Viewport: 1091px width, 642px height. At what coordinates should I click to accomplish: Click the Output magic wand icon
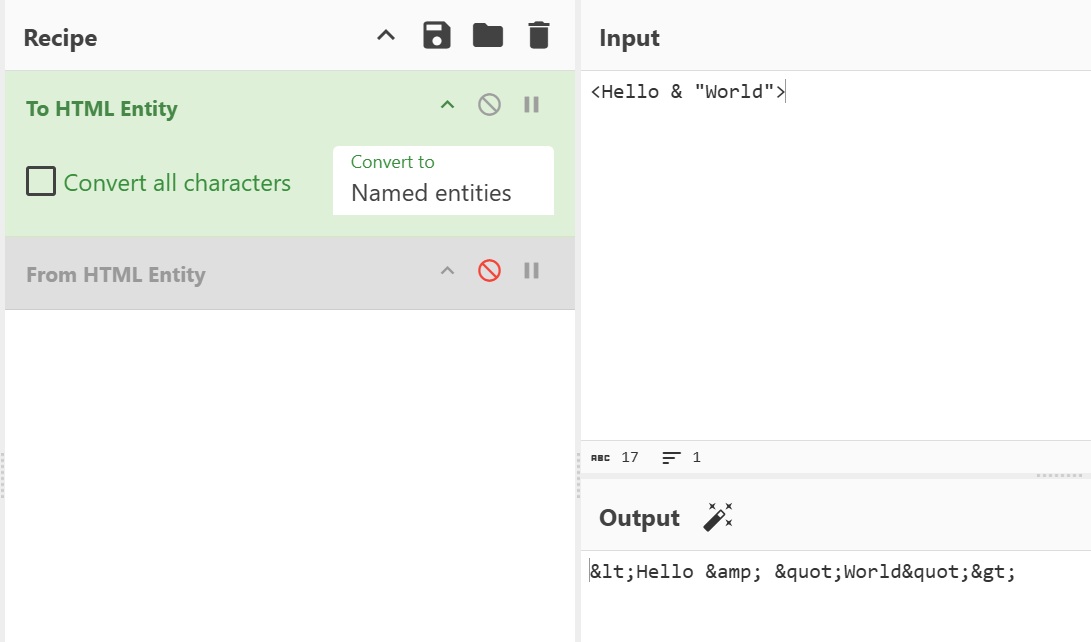(x=718, y=517)
